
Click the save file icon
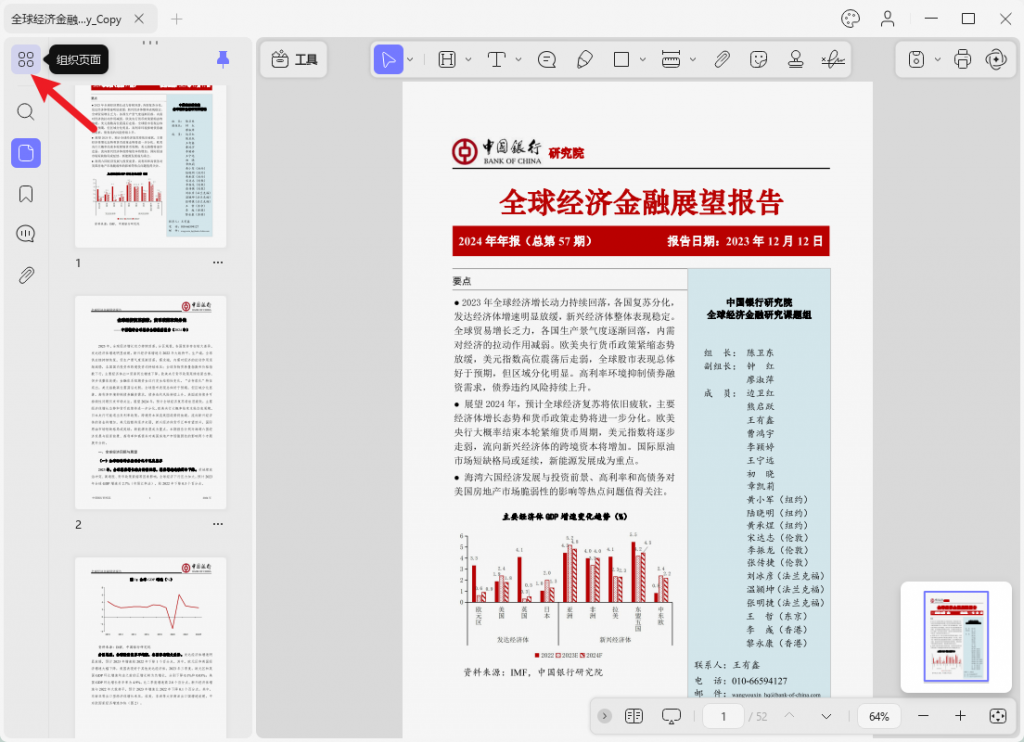coord(916,59)
